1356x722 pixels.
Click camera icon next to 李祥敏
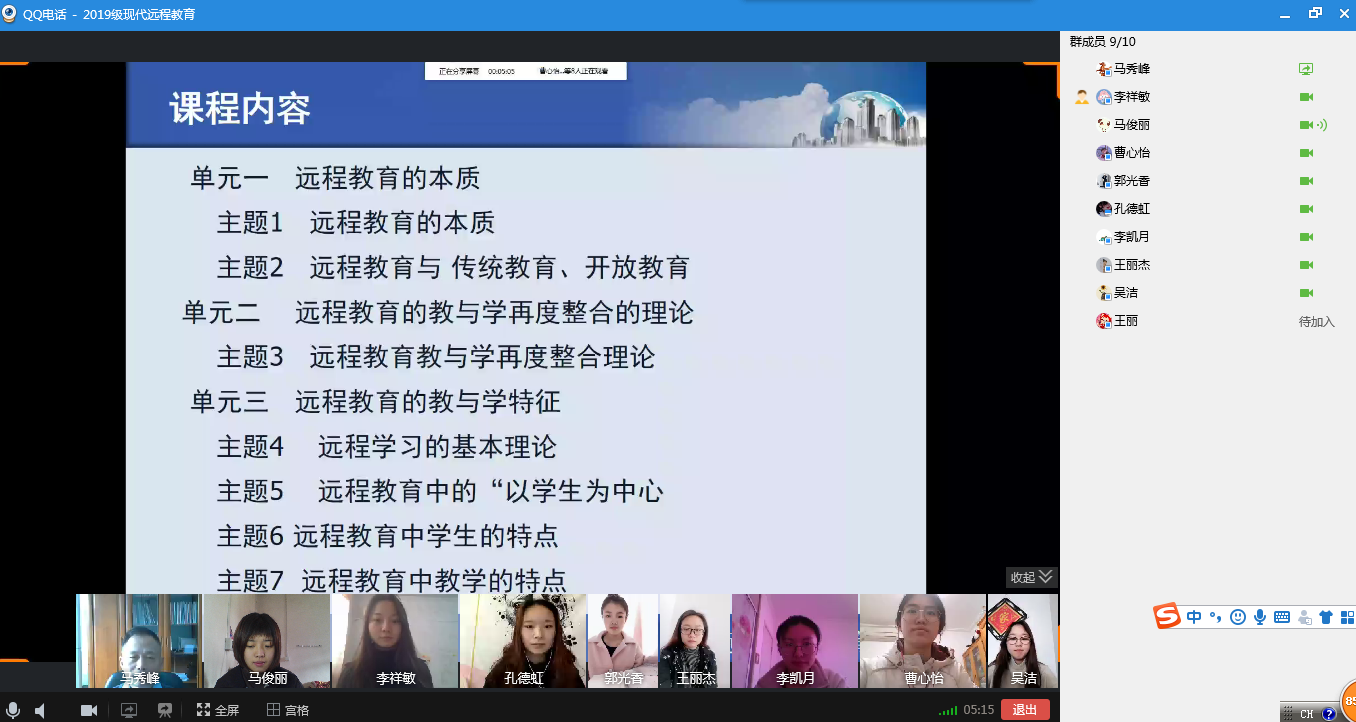[1305, 97]
